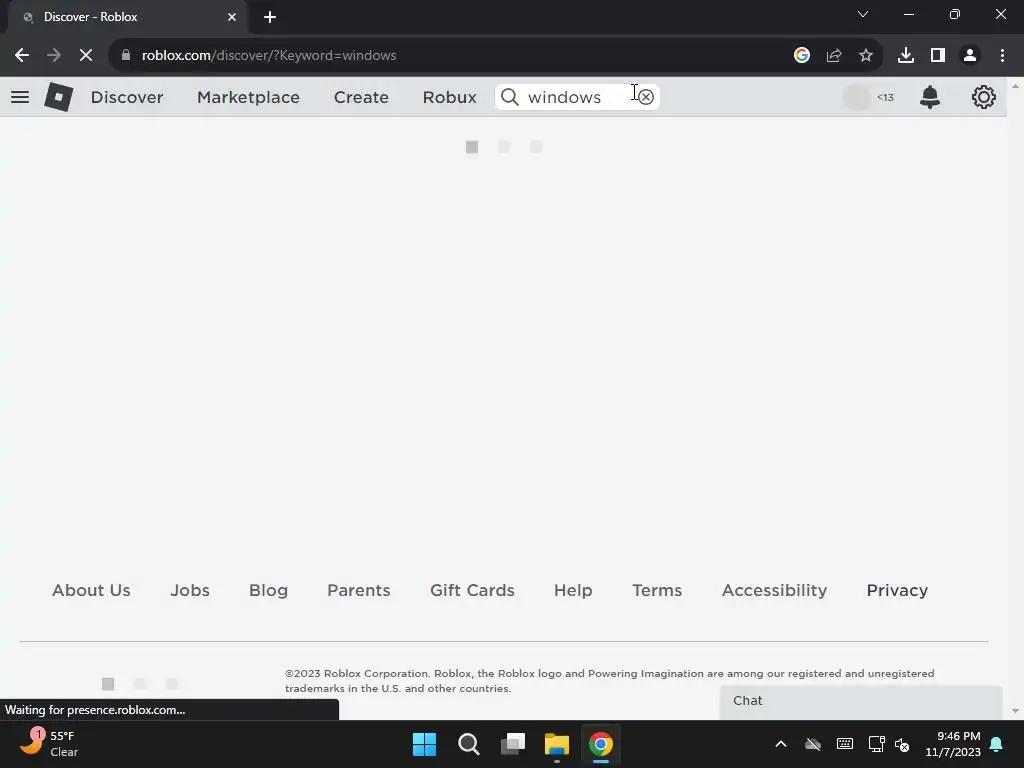Click the search magnifier icon in Roblox
This screenshot has height=768, width=1024.
click(x=509, y=97)
